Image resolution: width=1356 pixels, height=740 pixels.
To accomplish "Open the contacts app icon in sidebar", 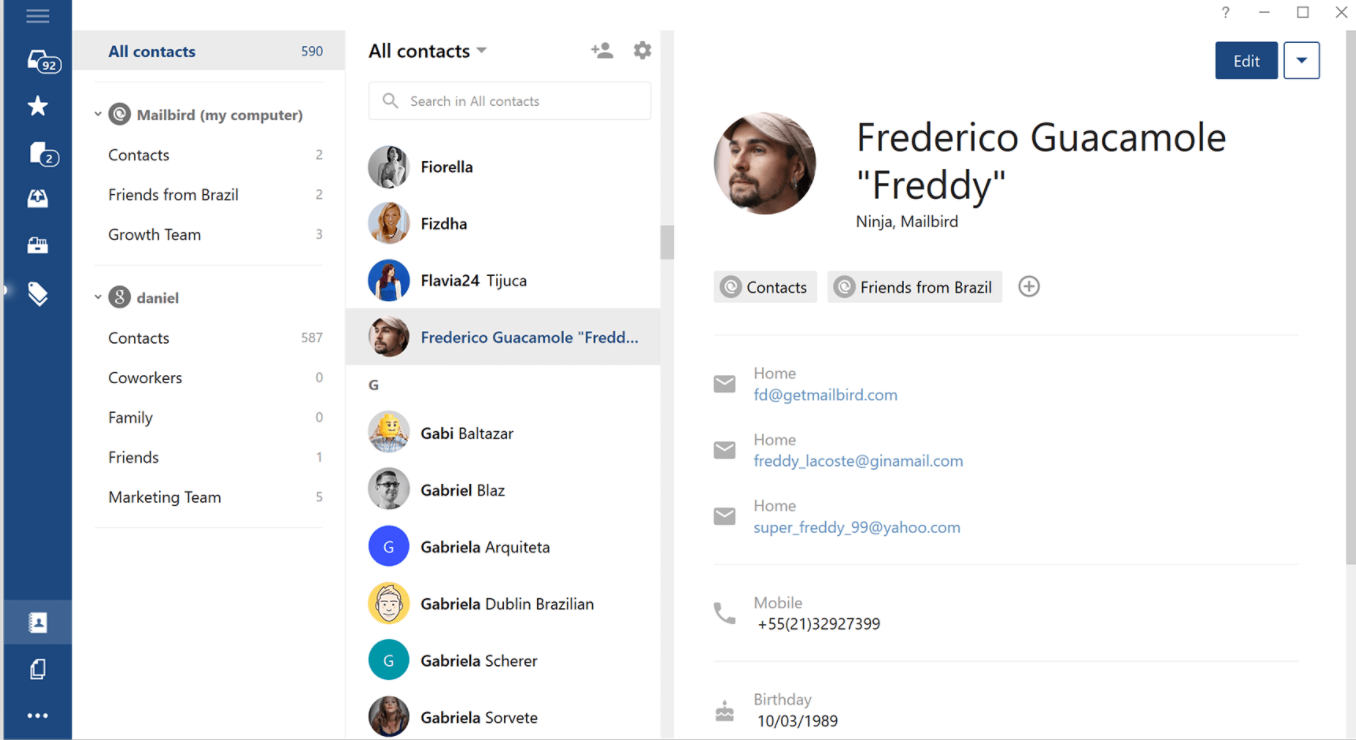I will coord(38,623).
